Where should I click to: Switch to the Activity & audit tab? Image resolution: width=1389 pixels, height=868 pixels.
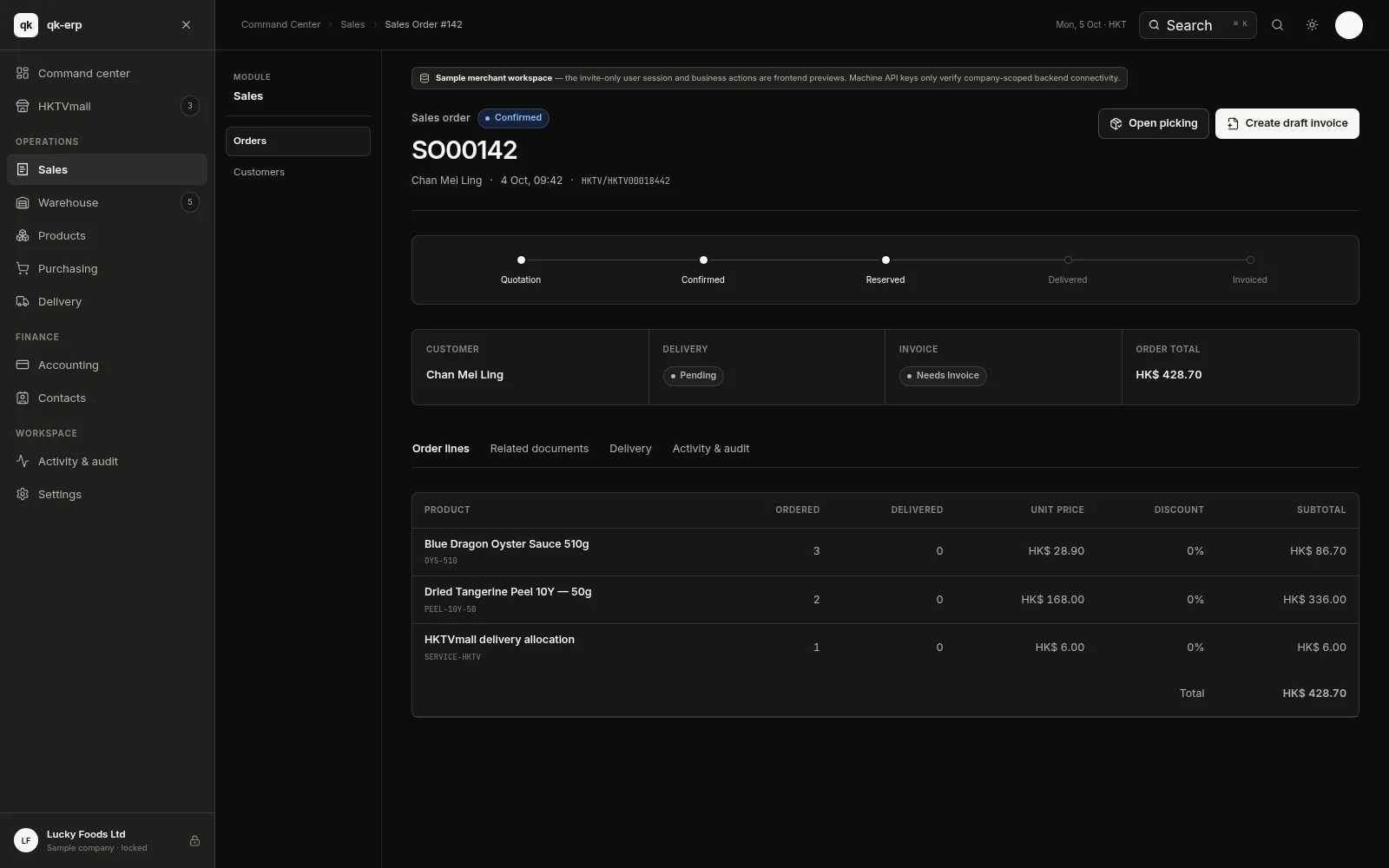tap(711, 449)
